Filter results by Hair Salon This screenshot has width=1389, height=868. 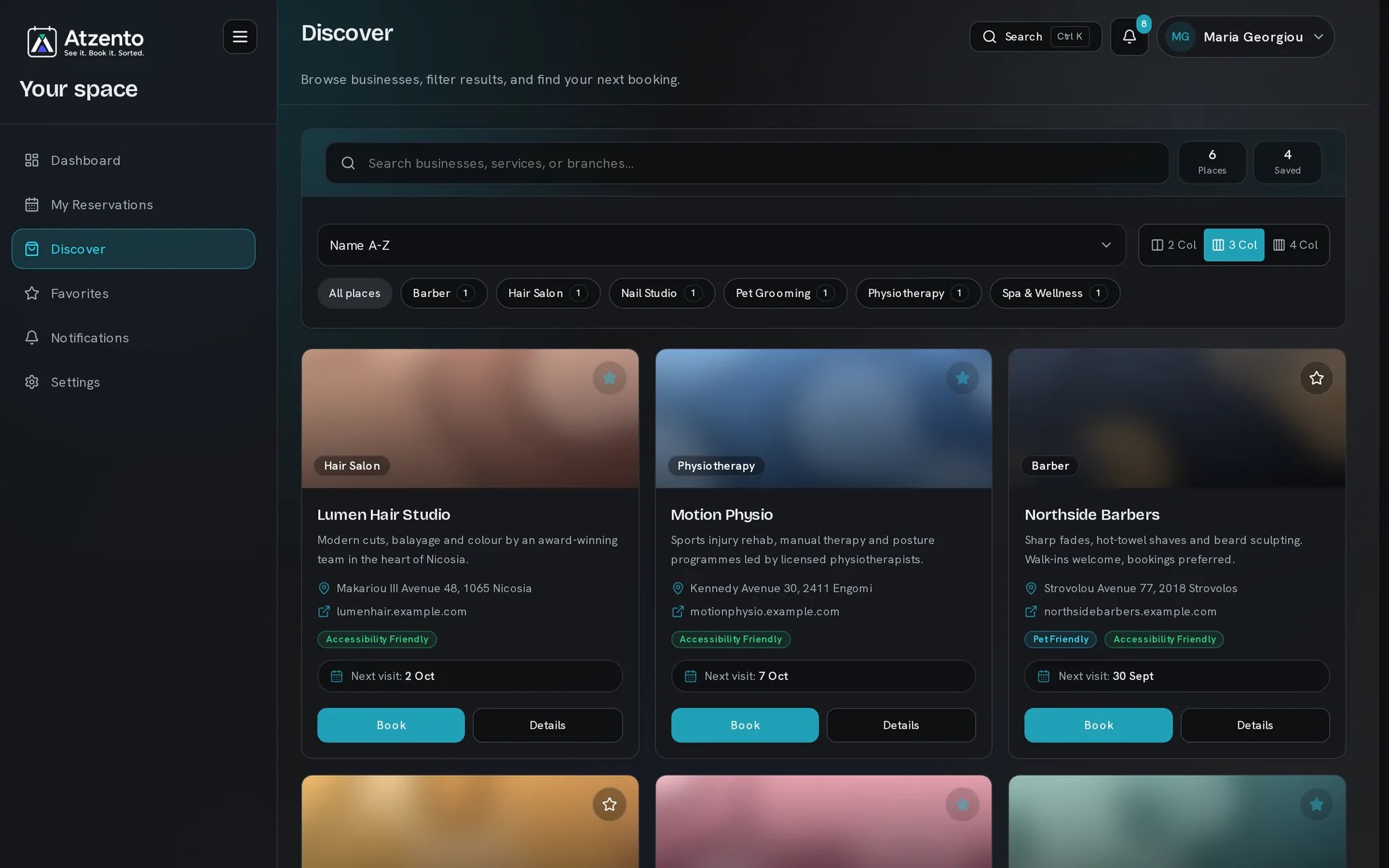(548, 294)
